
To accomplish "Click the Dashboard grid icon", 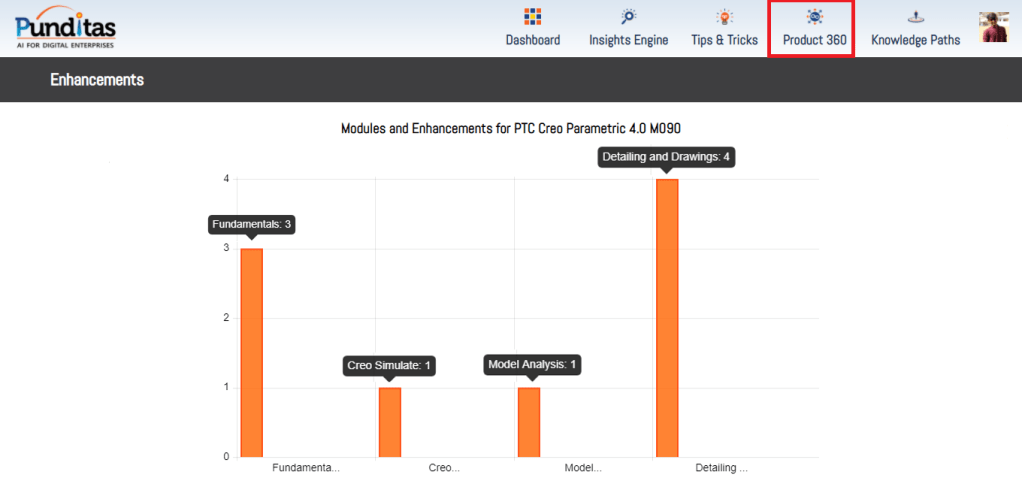I will (532, 17).
